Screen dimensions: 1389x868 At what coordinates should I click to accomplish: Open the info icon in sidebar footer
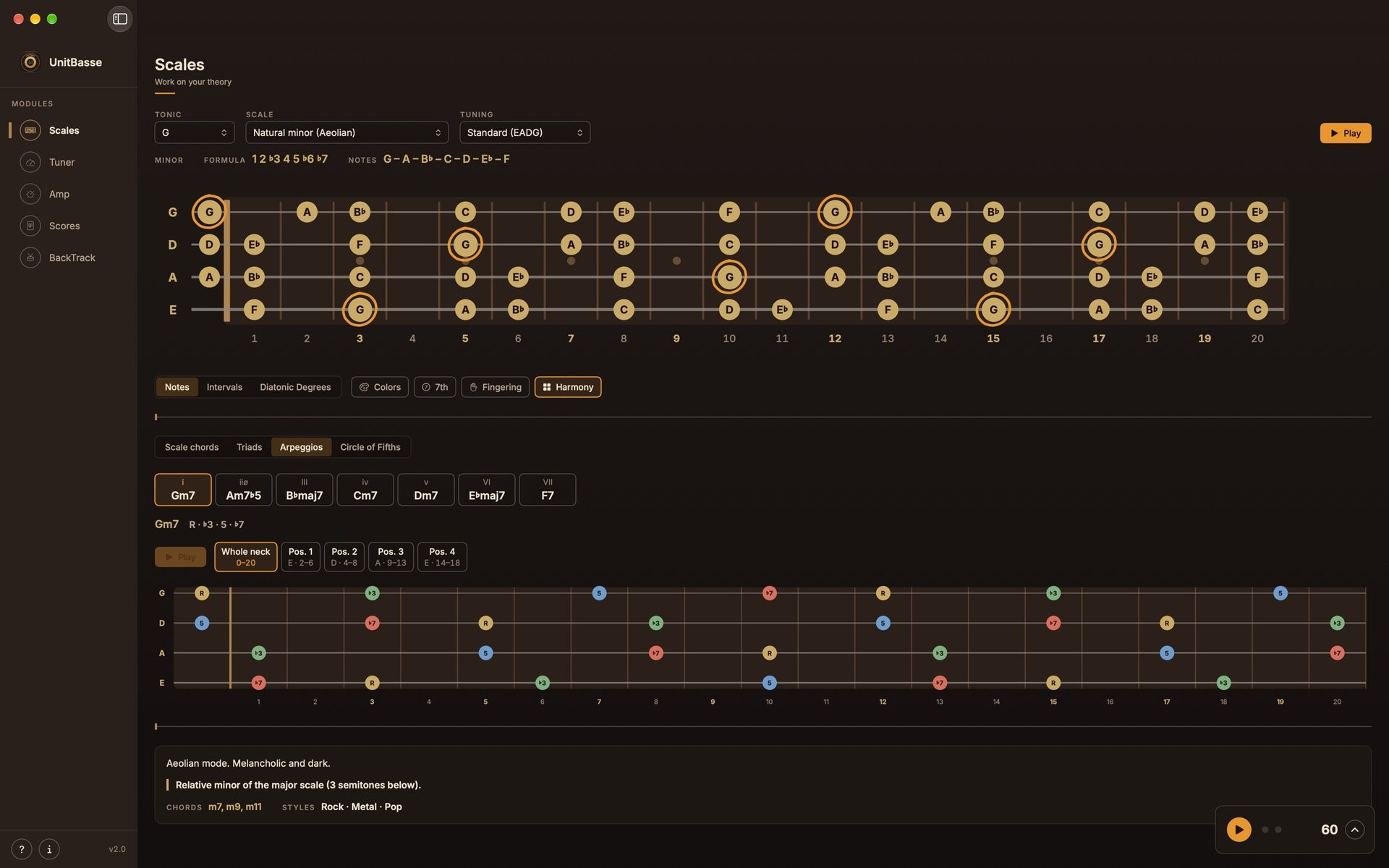pyautogui.click(x=49, y=849)
